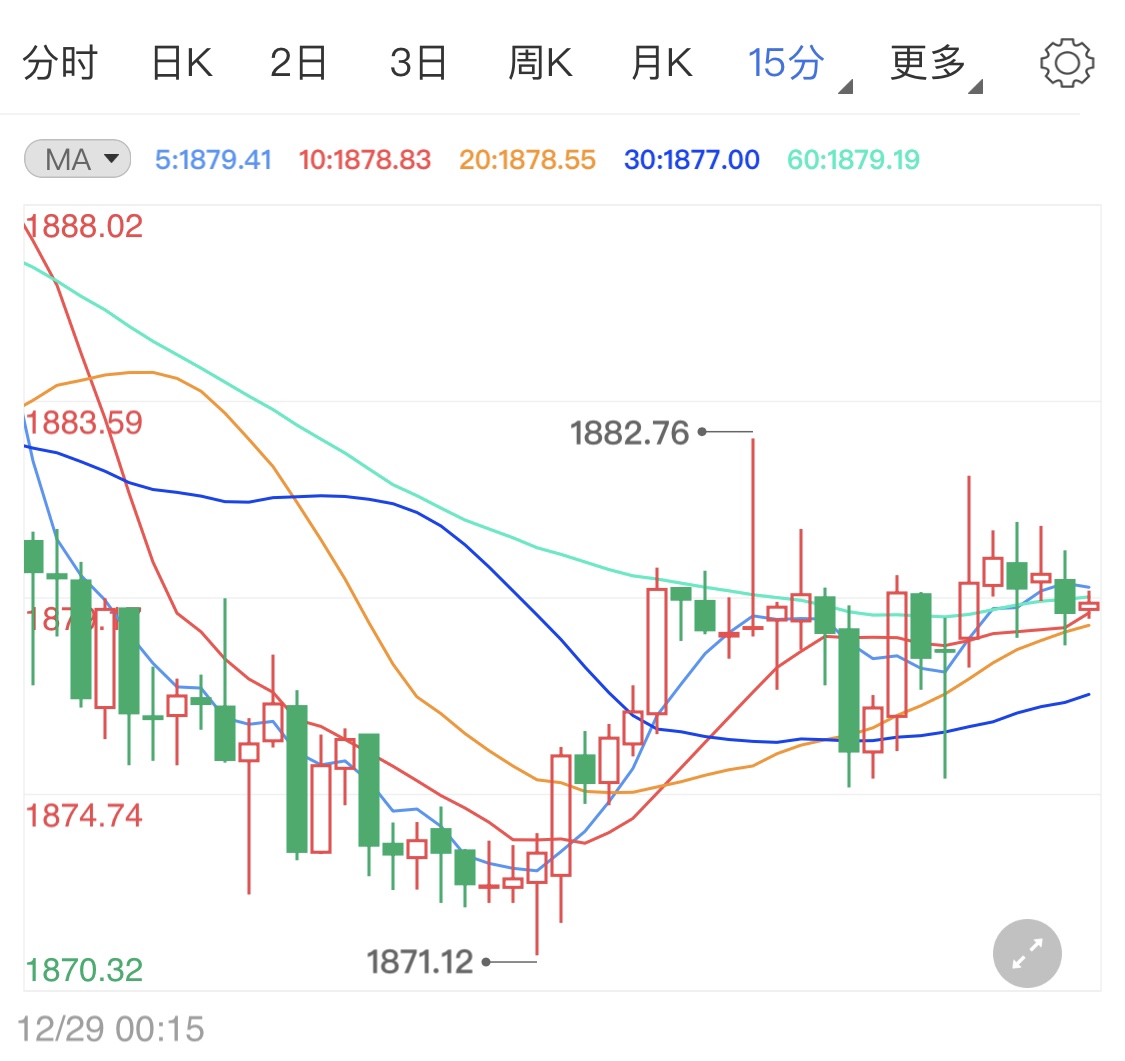Click the MA5 value 5:1879.41
1125x1061 pixels.
coord(213,159)
